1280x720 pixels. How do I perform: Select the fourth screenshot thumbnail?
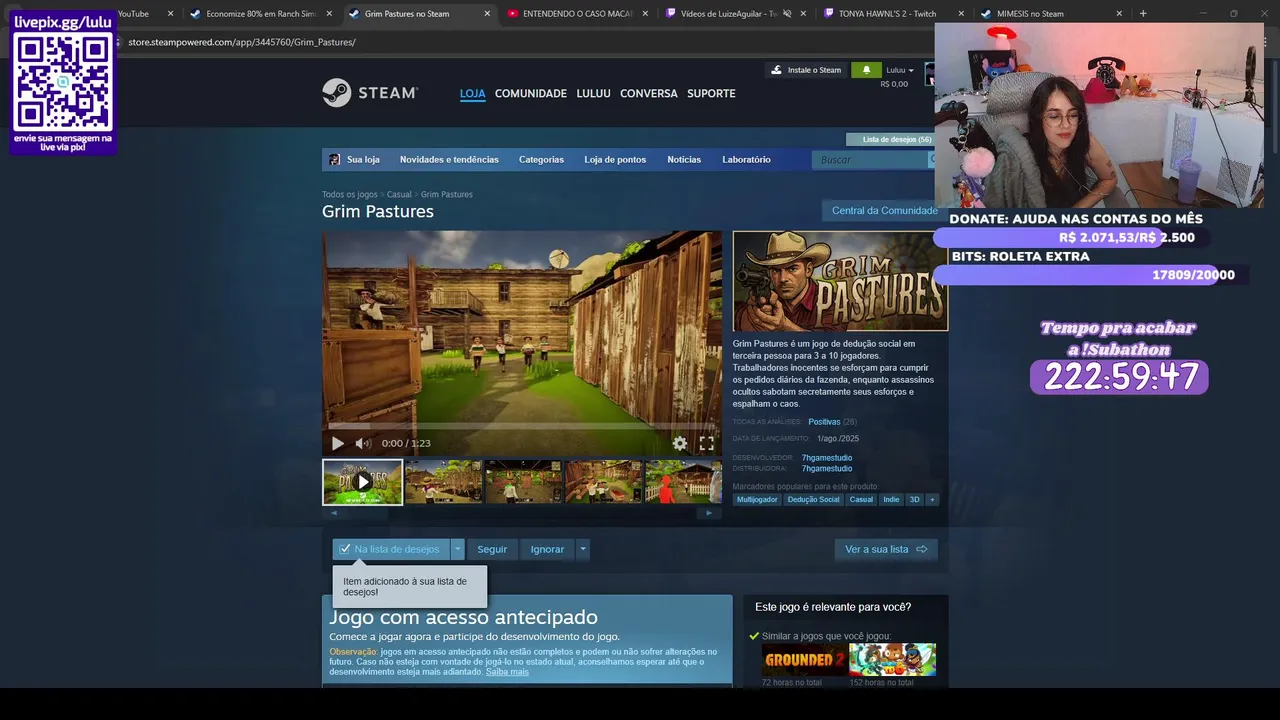pos(603,482)
